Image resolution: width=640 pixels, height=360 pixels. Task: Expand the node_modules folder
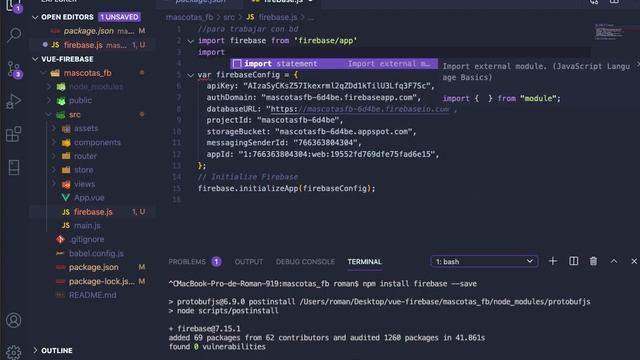49,87
